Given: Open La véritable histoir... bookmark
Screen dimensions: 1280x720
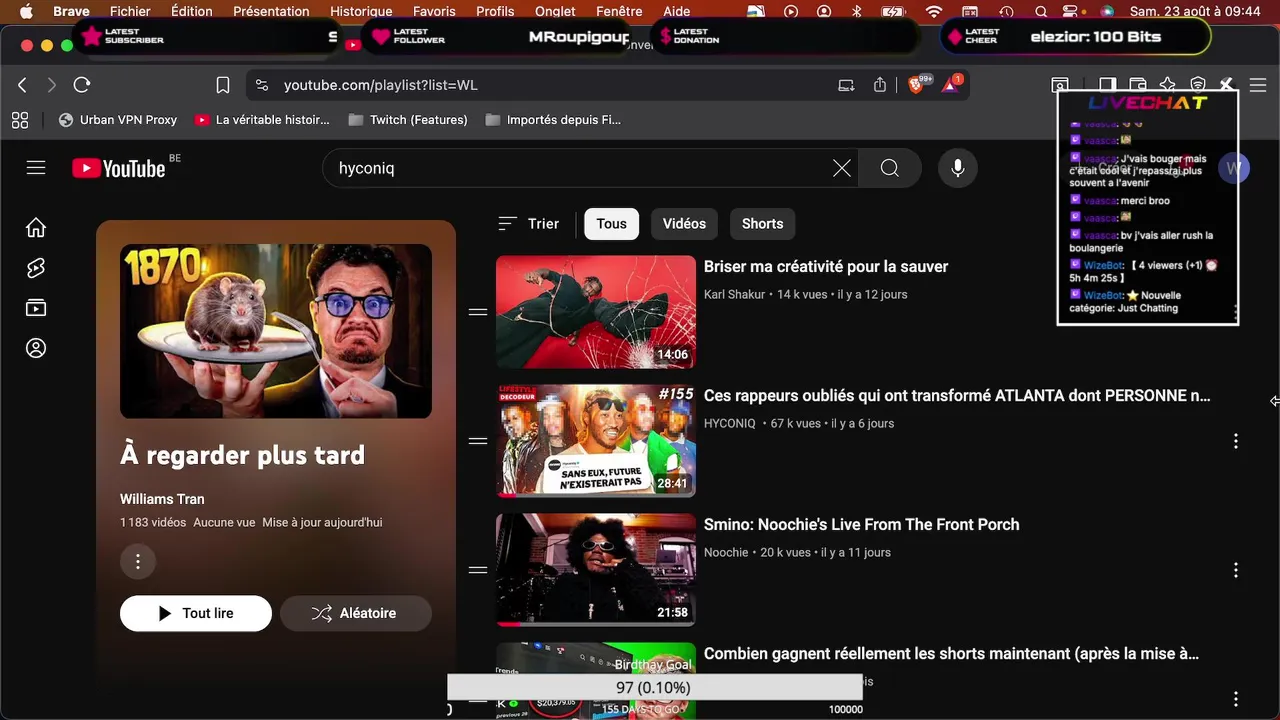Looking at the screenshot, I should [262, 120].
